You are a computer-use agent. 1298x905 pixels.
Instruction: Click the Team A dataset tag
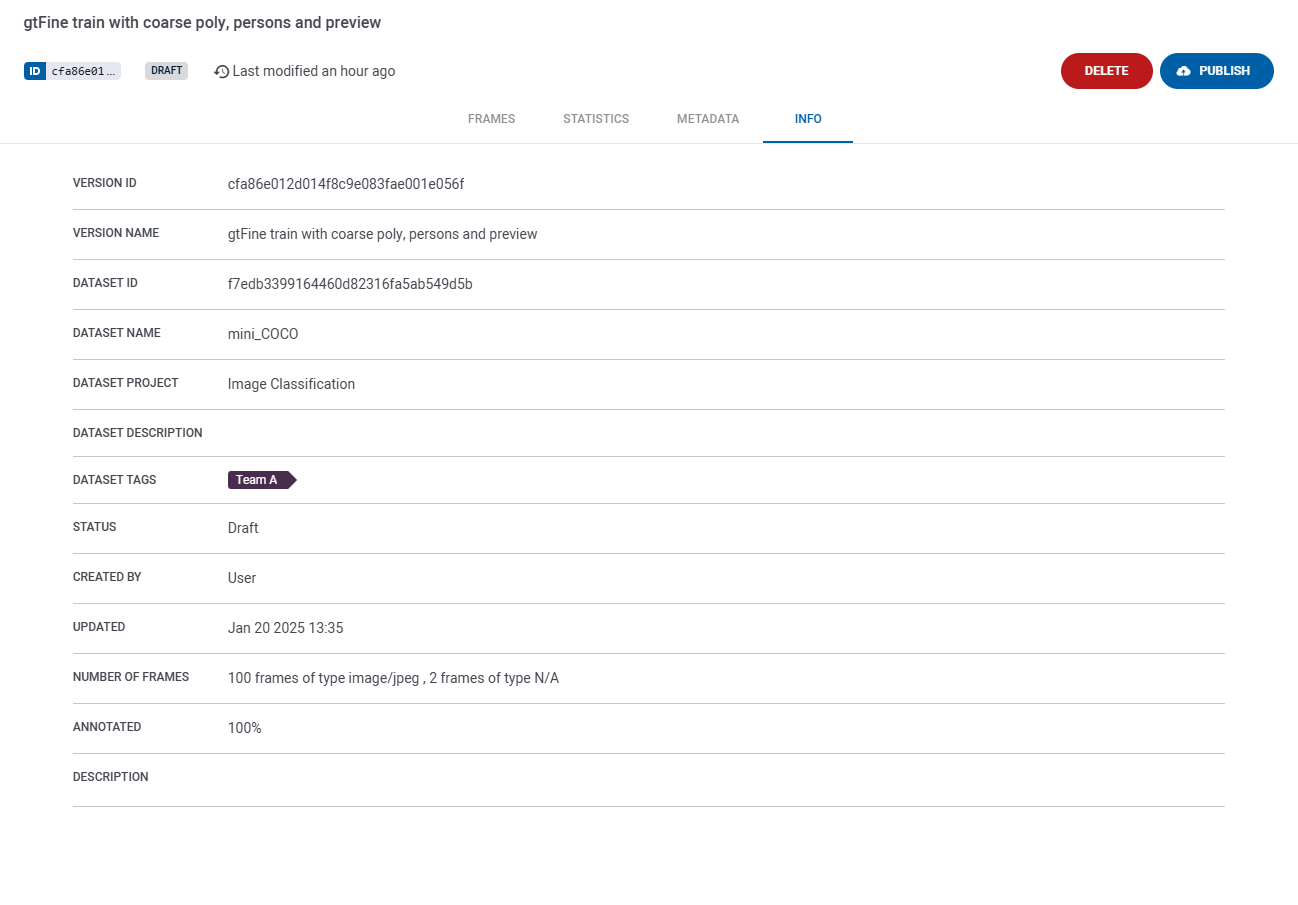(258, 479)
